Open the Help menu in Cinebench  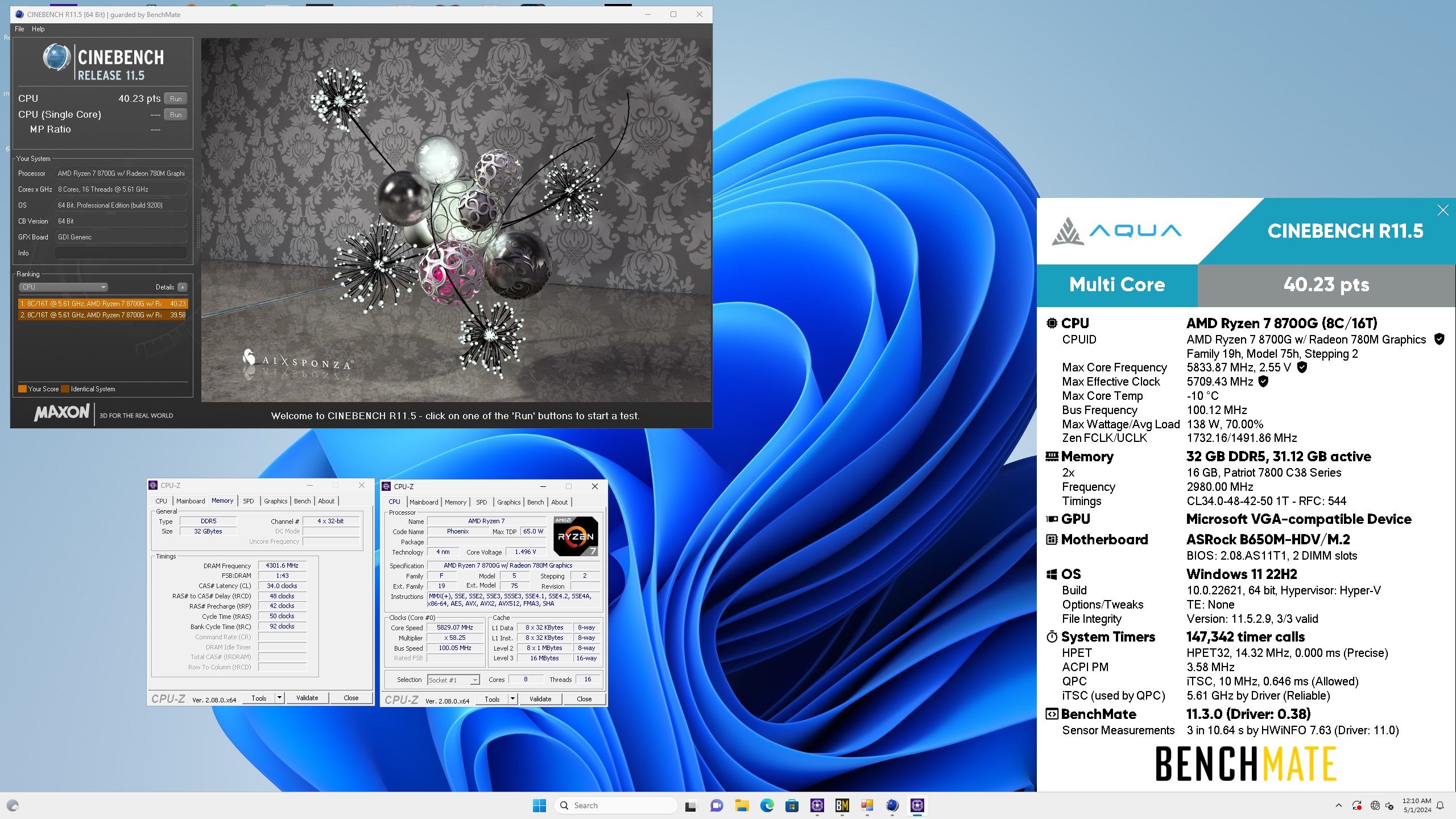38,29
